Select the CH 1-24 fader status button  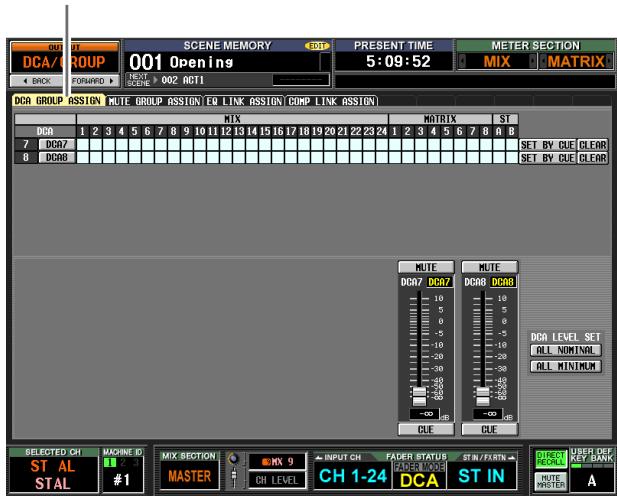point(353,476)
